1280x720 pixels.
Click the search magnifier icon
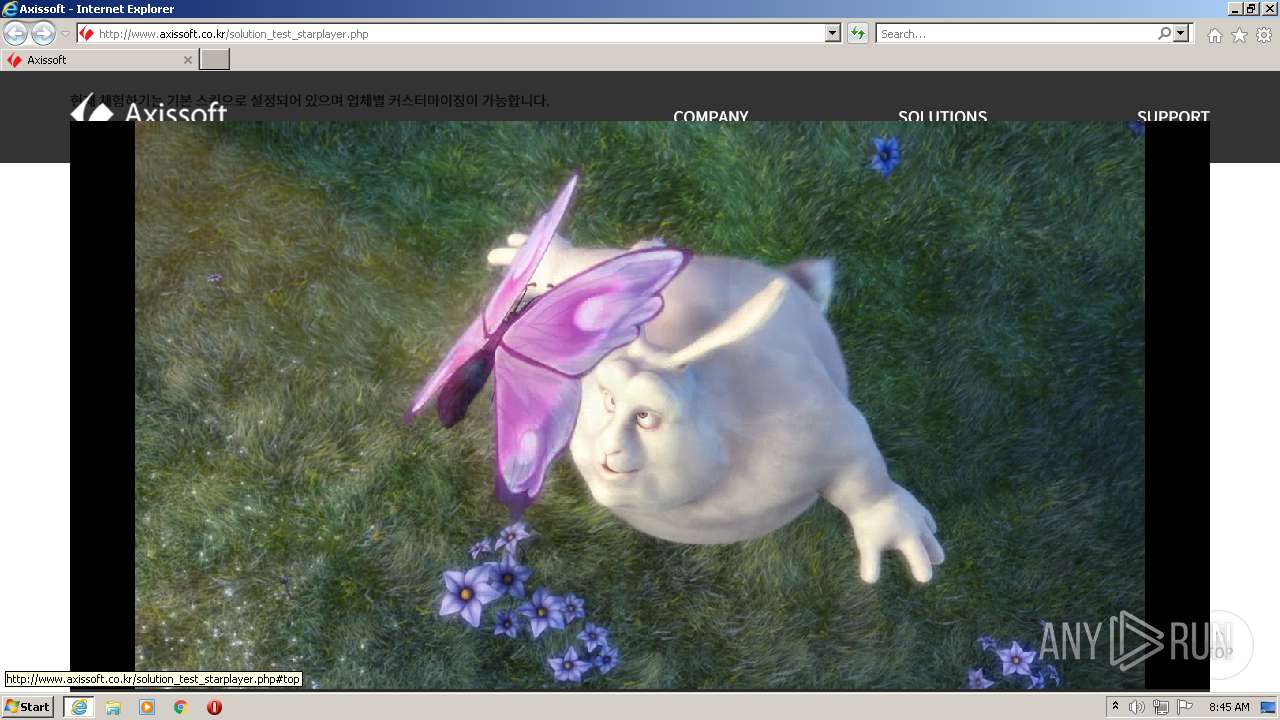1164,34
